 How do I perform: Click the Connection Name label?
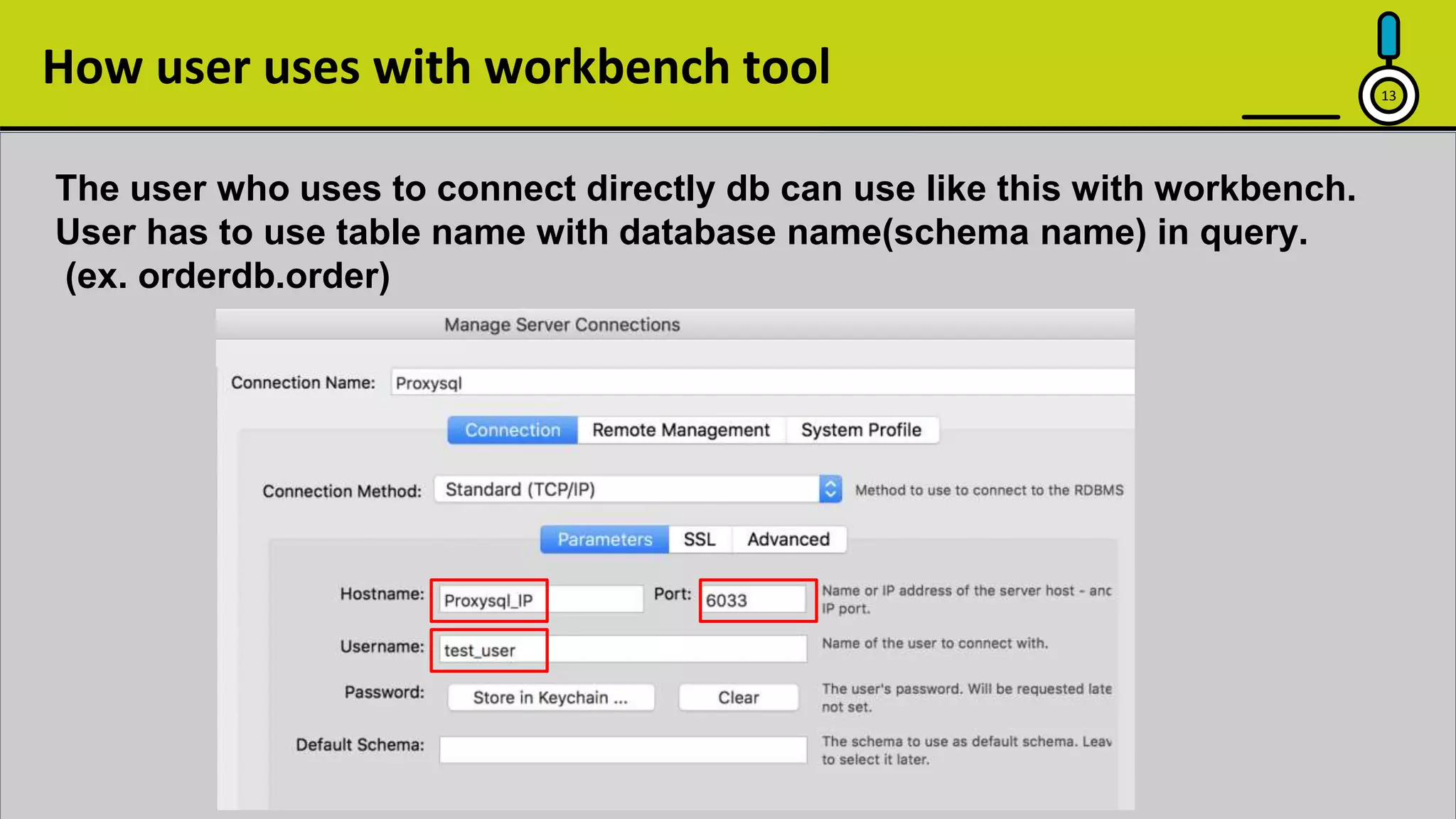point(303,382)
